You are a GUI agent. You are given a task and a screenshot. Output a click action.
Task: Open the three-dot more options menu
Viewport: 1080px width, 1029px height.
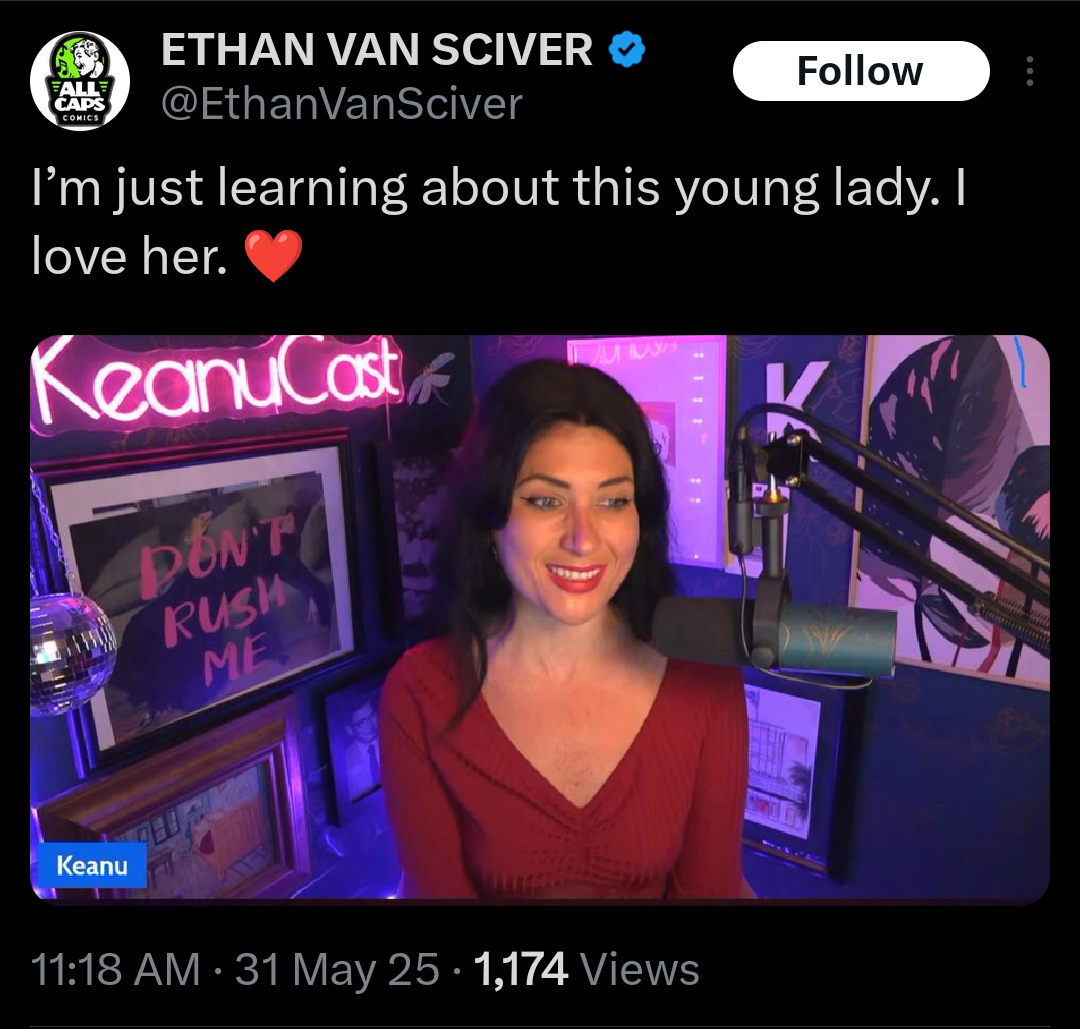pyautogui.click(x=1029, y=71)
